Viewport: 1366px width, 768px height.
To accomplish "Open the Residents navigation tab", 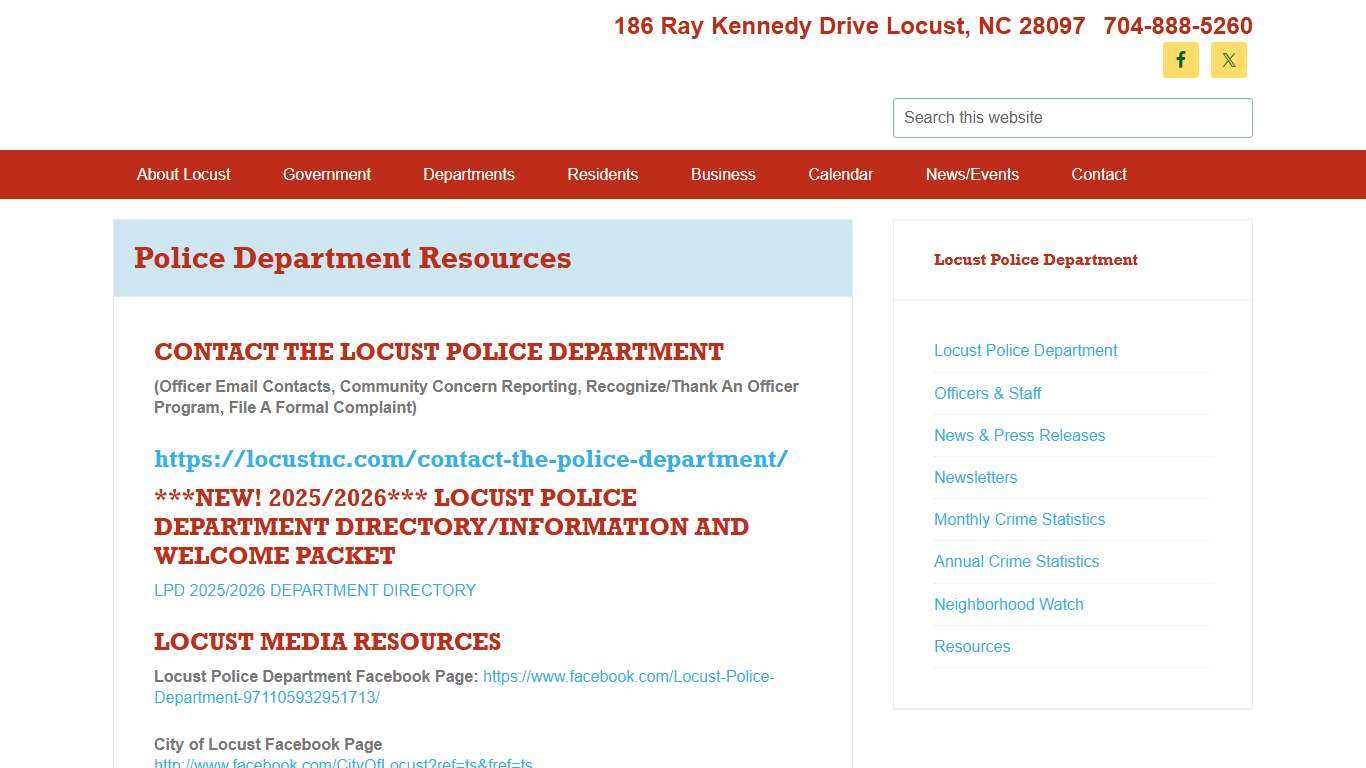I will click(602, 174).
